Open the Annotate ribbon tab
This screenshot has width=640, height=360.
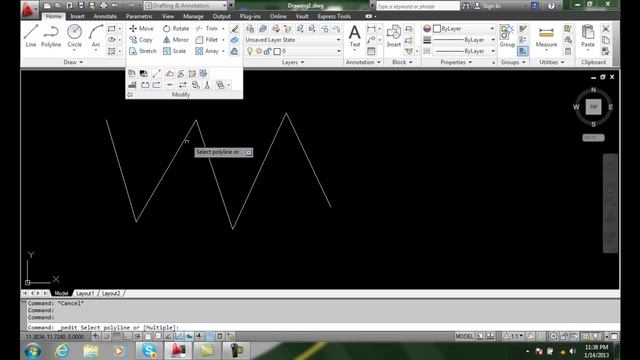point(105,16)
